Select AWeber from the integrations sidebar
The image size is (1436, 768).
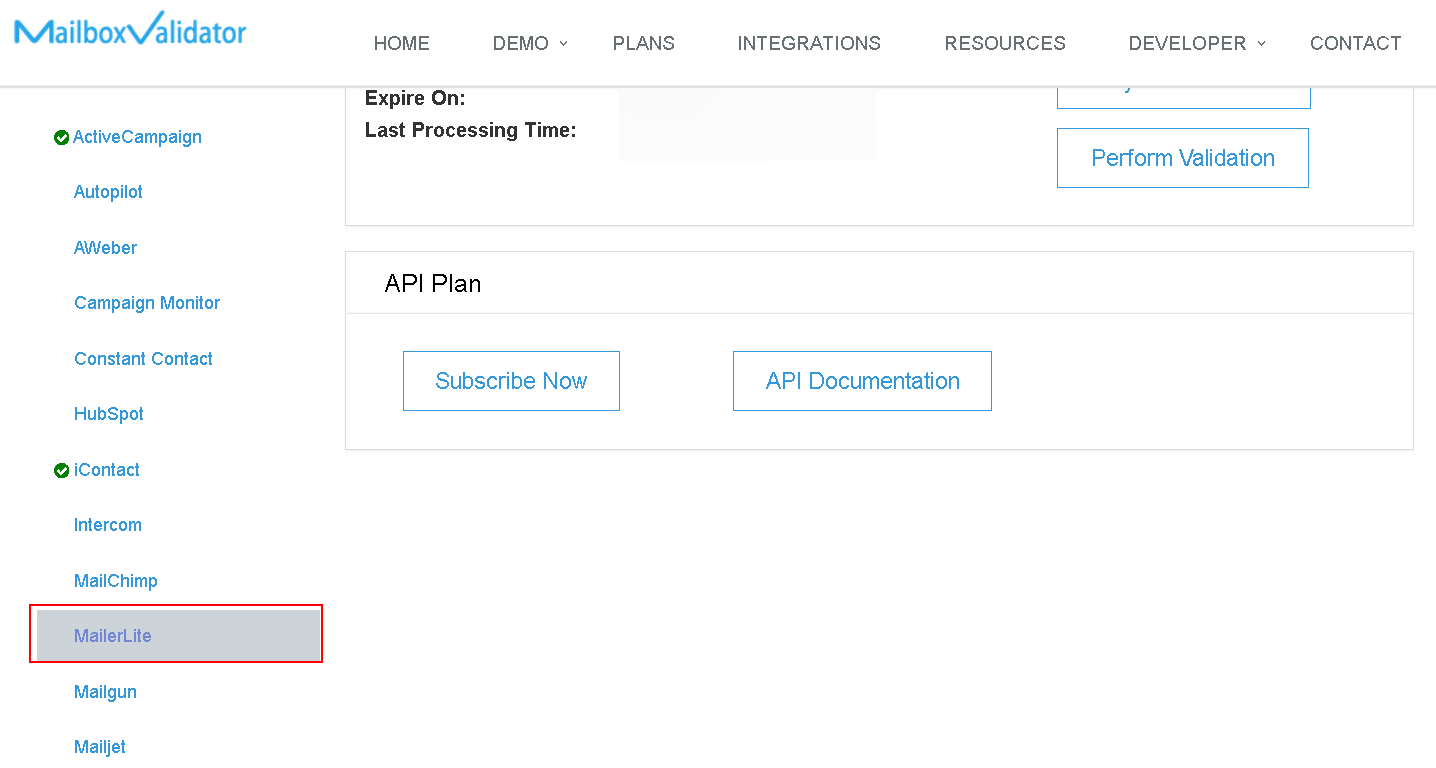coord(105,247)
